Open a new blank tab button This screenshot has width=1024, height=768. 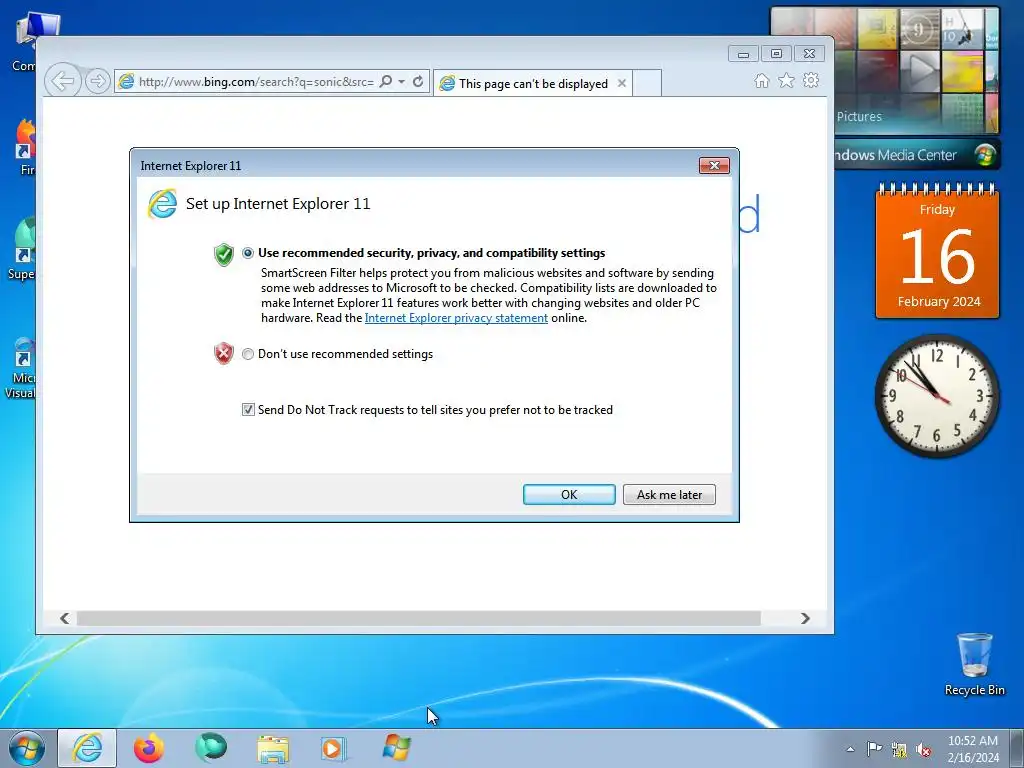click(x=647, y=84)
